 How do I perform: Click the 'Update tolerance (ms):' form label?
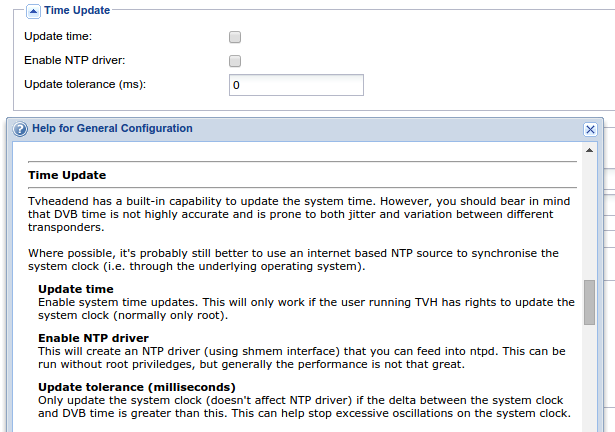[x=85, y=84]
